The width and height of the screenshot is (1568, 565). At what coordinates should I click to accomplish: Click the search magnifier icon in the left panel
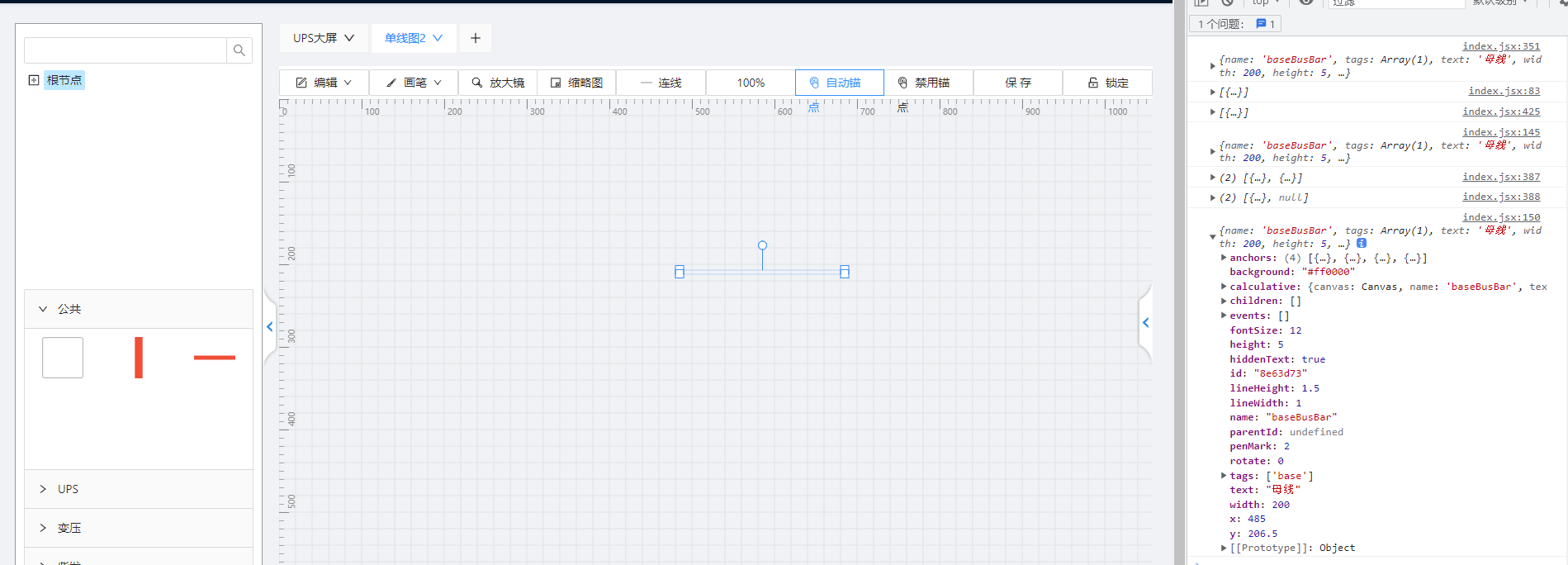(x=239, y=50)
